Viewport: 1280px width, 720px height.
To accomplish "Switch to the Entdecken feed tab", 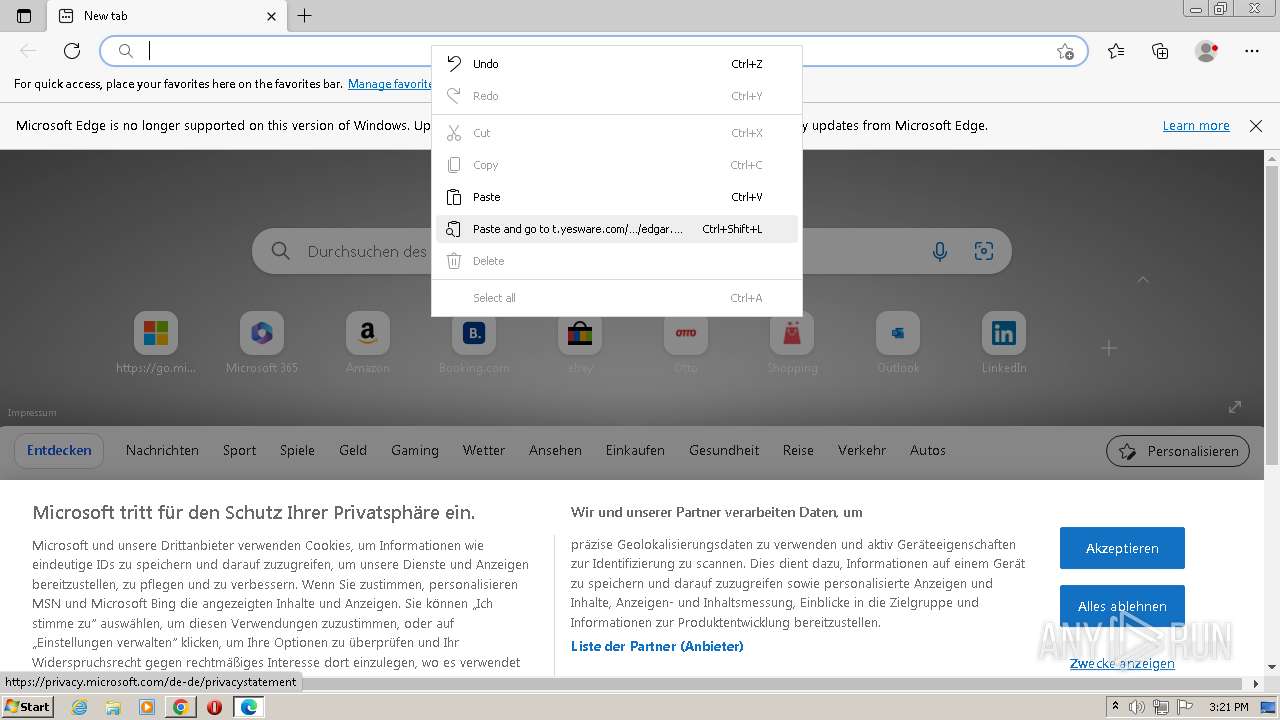I will (59, 450).
